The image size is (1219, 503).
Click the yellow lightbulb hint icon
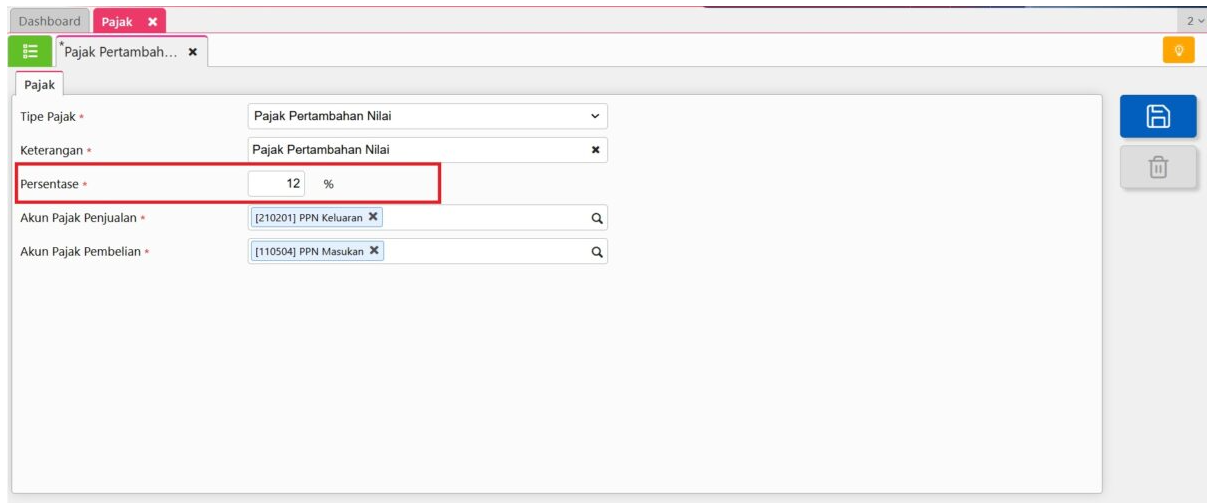[x=1179, y=50]
